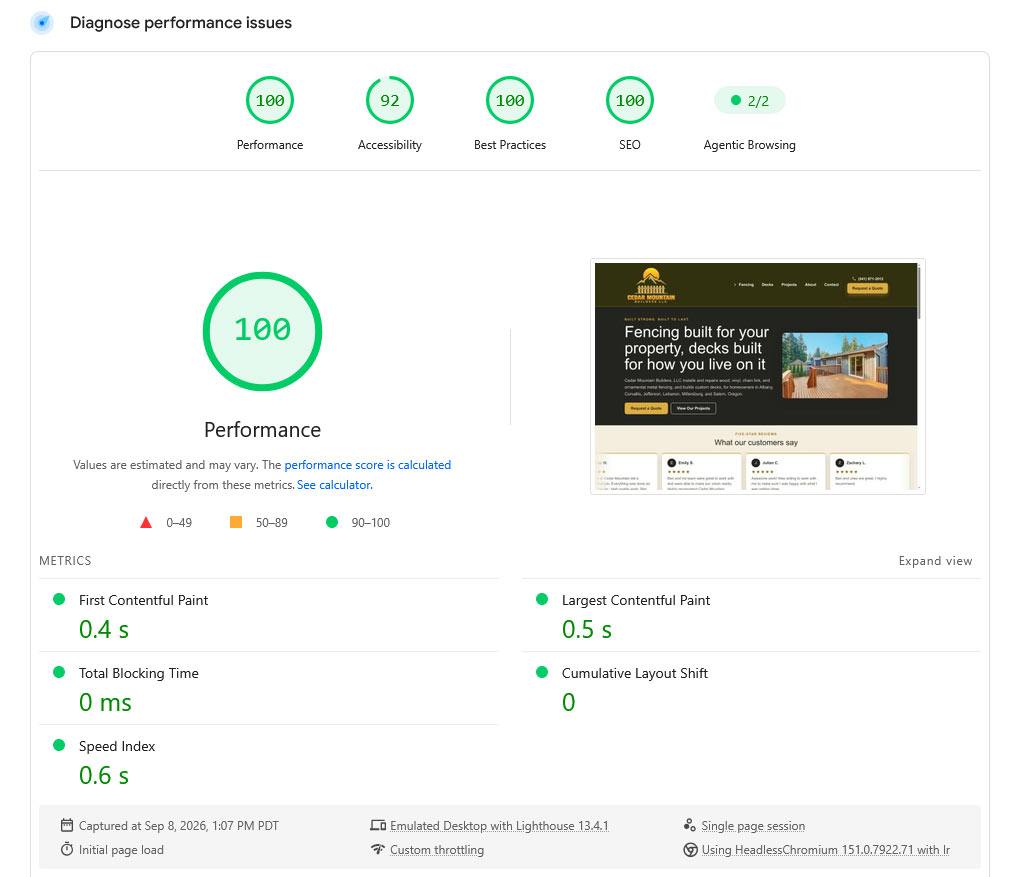Open the See calculator link
This screenshot has width=1009, height=877.
tap(335, 485)
